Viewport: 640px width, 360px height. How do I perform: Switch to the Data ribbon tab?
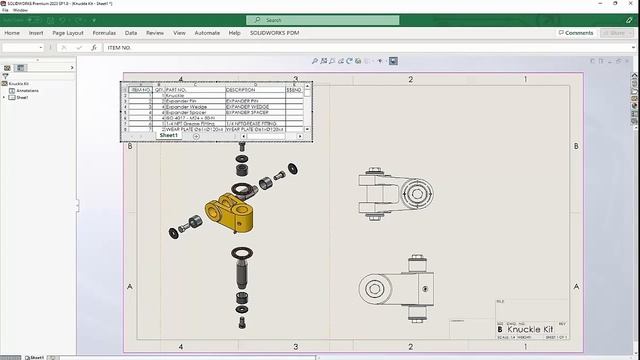(131, 33)
